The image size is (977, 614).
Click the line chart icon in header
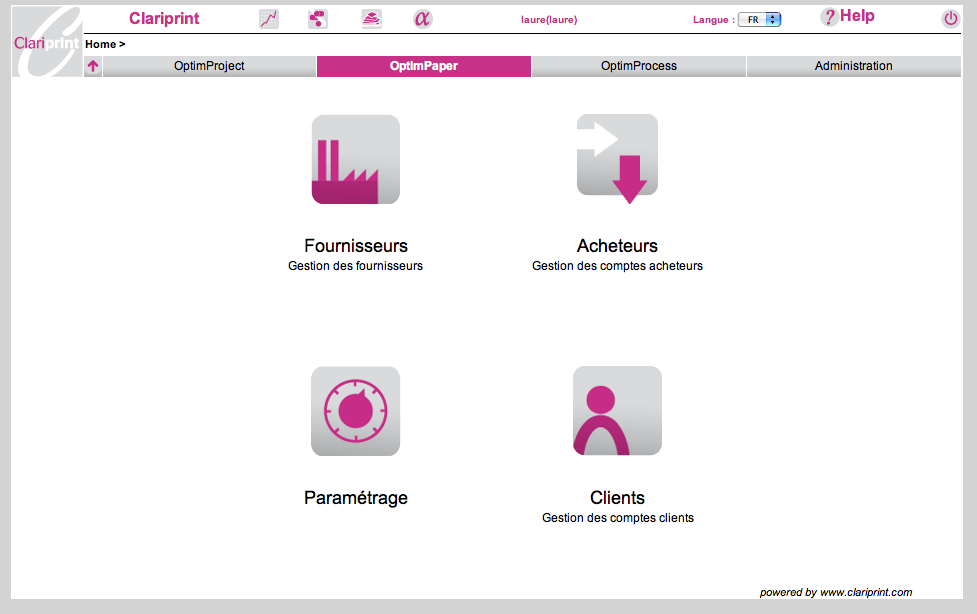[x=268, y=19]
